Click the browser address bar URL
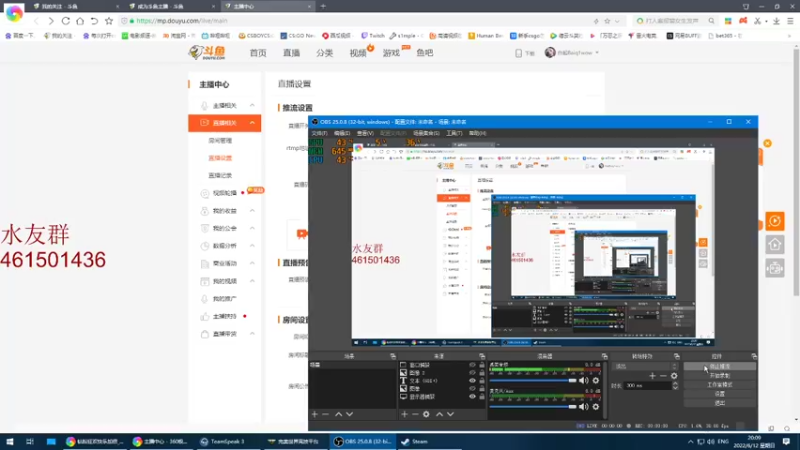Viewport: 800px width, 450px height. pos(182,21)
